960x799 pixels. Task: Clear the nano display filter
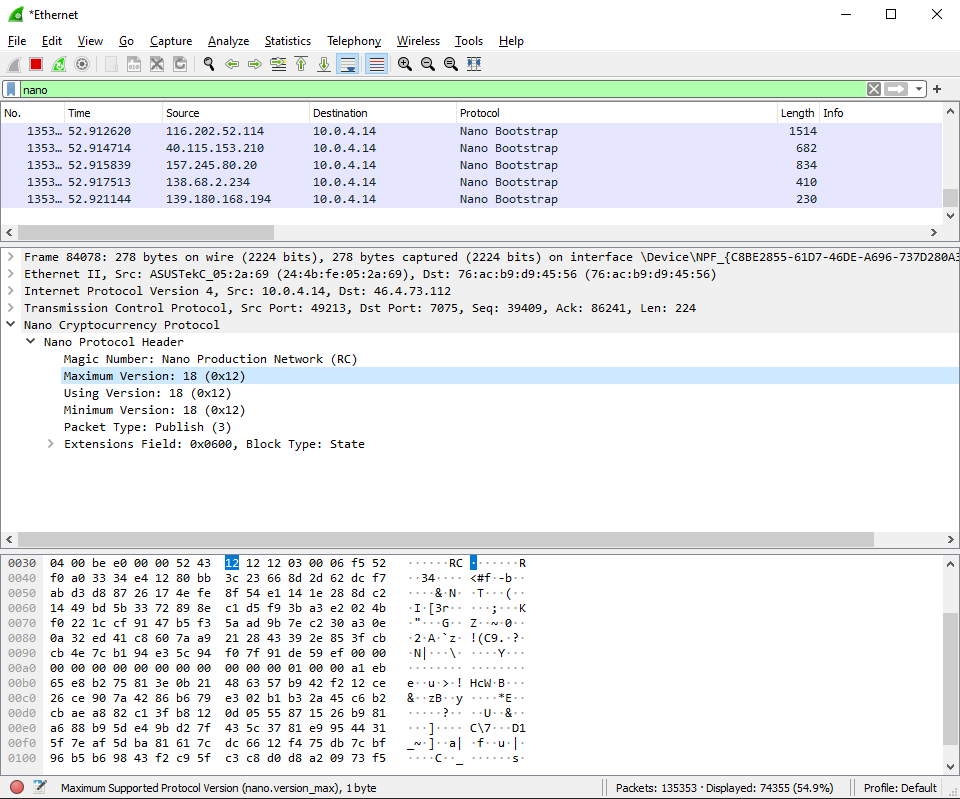(874, 89)
